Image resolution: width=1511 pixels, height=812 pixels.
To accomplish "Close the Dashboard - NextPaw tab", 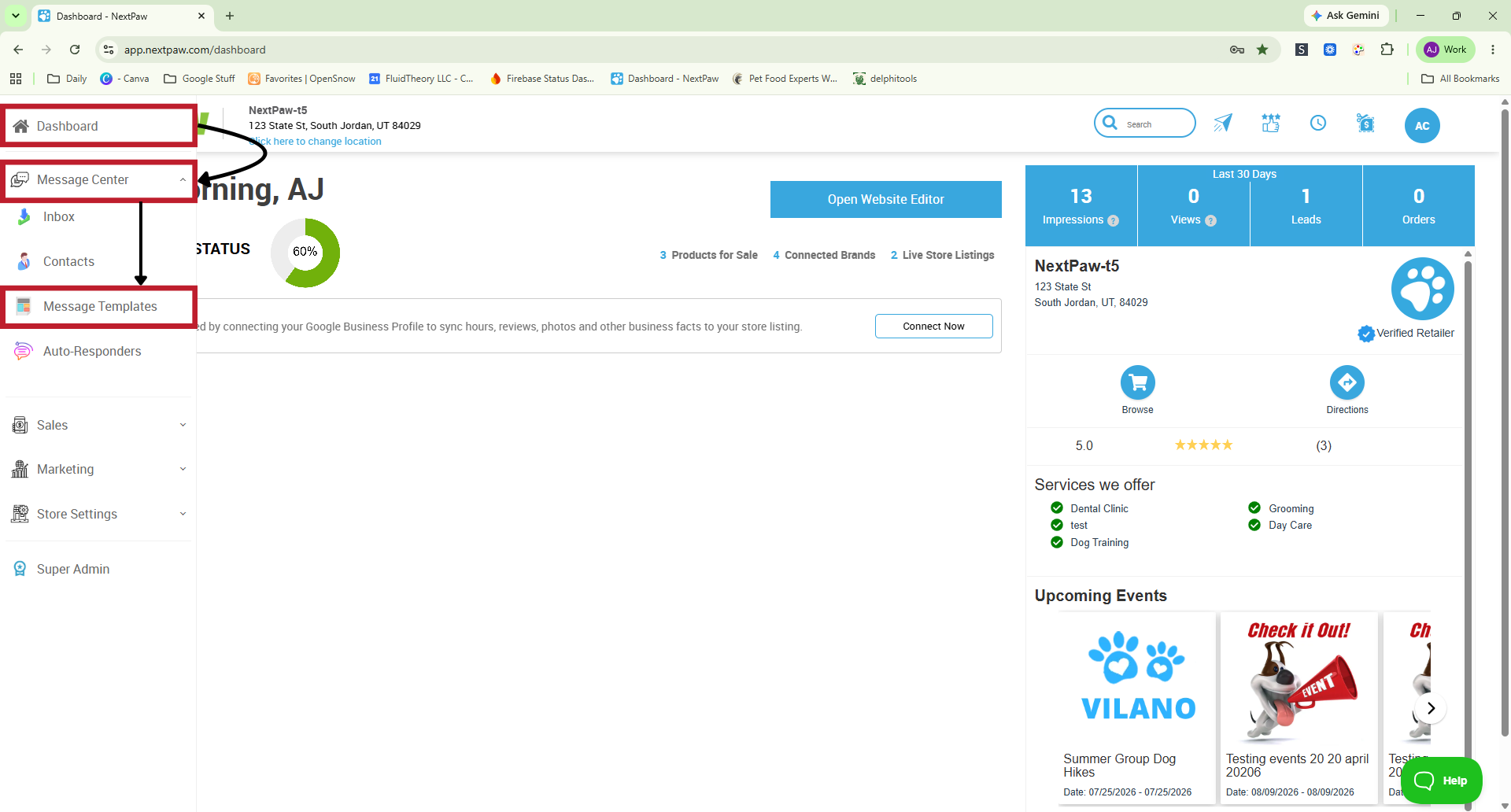I will pyautogui.click(x=201, y=16).
